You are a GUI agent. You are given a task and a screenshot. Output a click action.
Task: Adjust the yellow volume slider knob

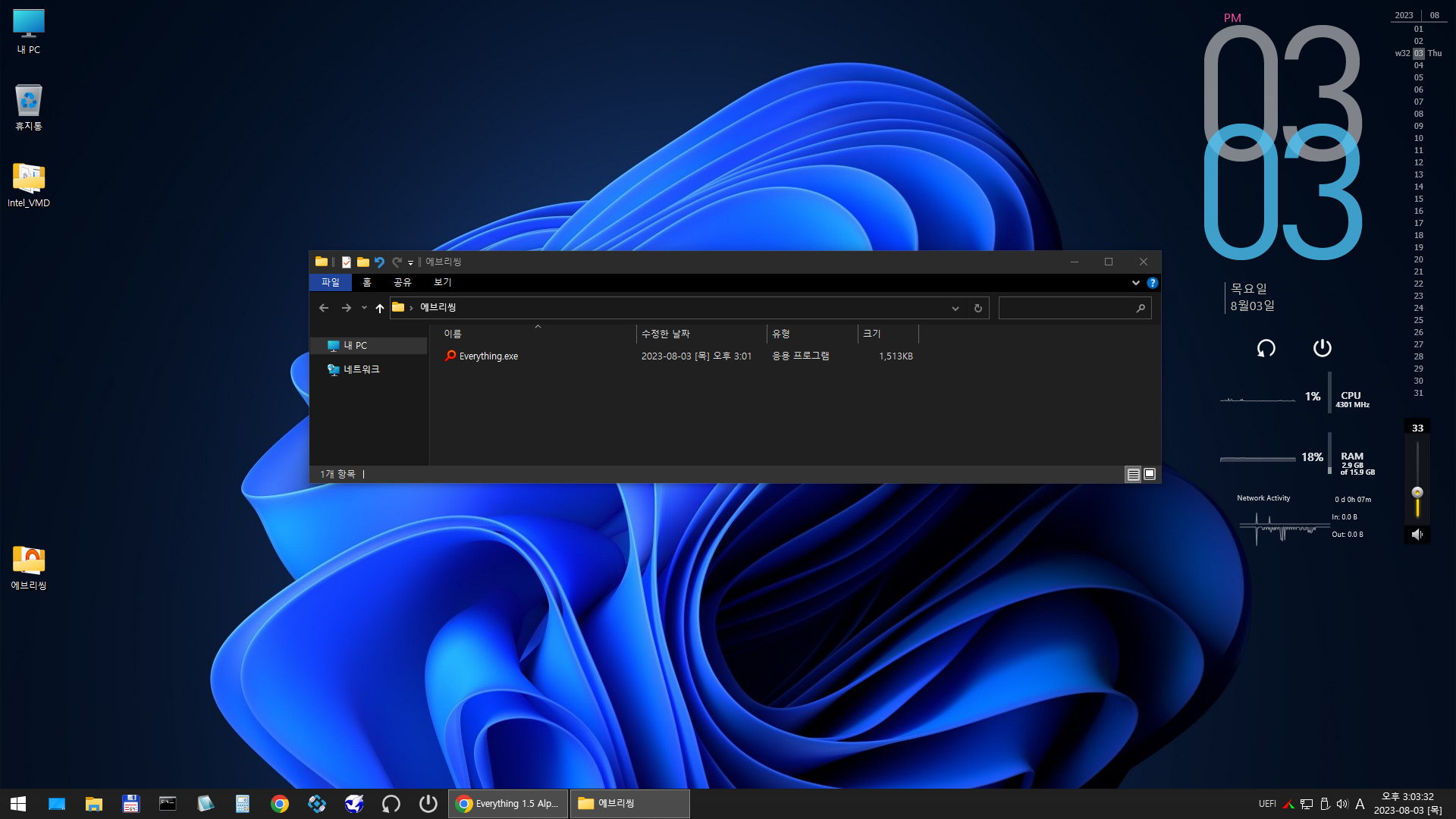click(x=1417, y=493)
